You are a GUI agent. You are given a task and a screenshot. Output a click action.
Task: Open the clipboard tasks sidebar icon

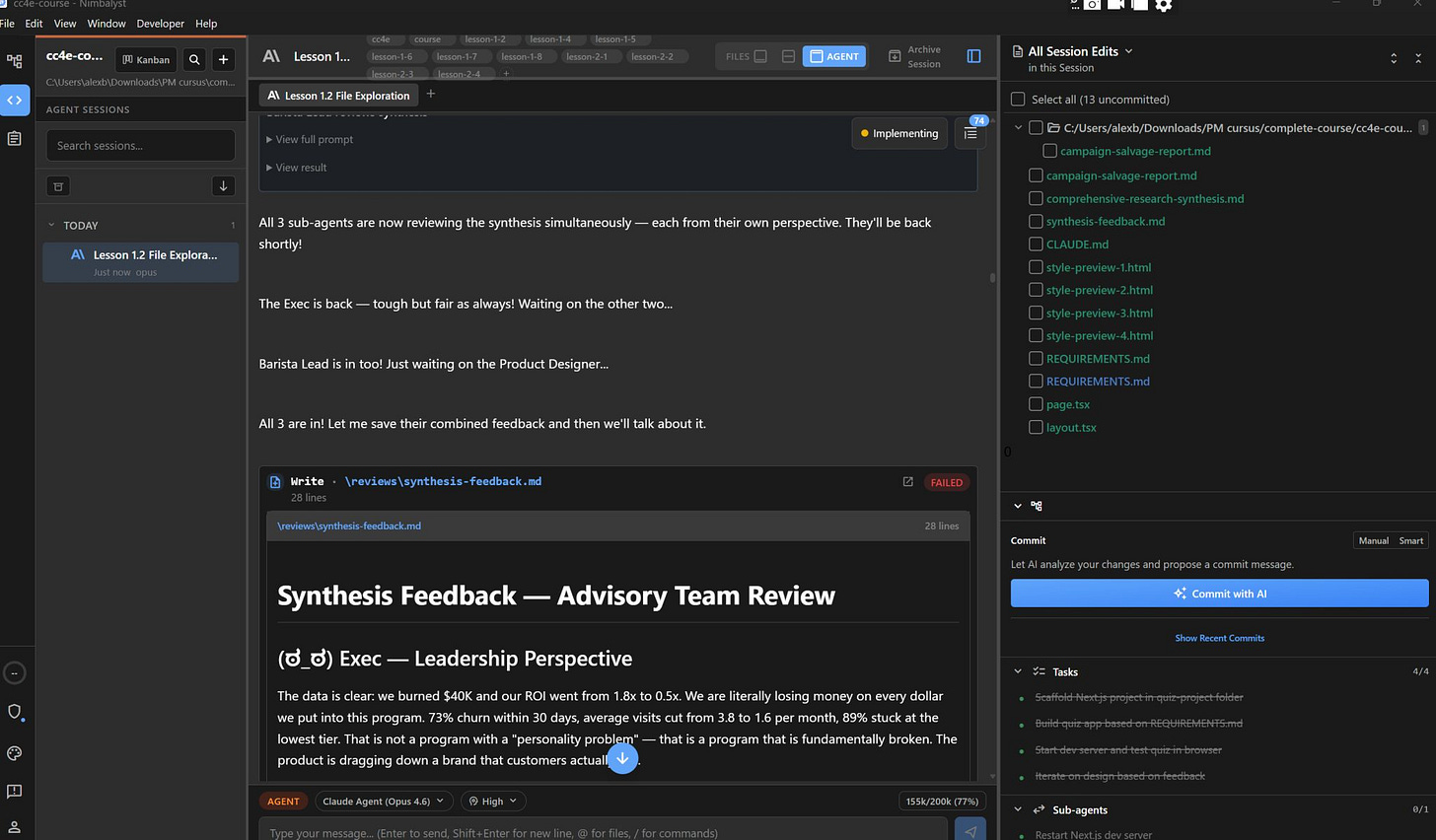click(x=14, y=139)
